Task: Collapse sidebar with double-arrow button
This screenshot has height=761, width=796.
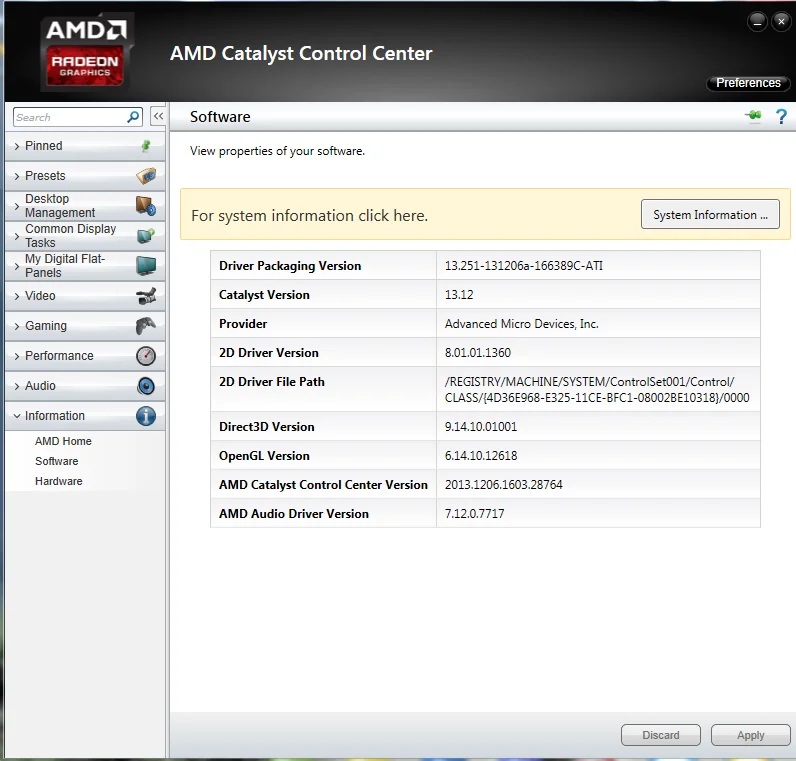Action: (x=158, y=116)
